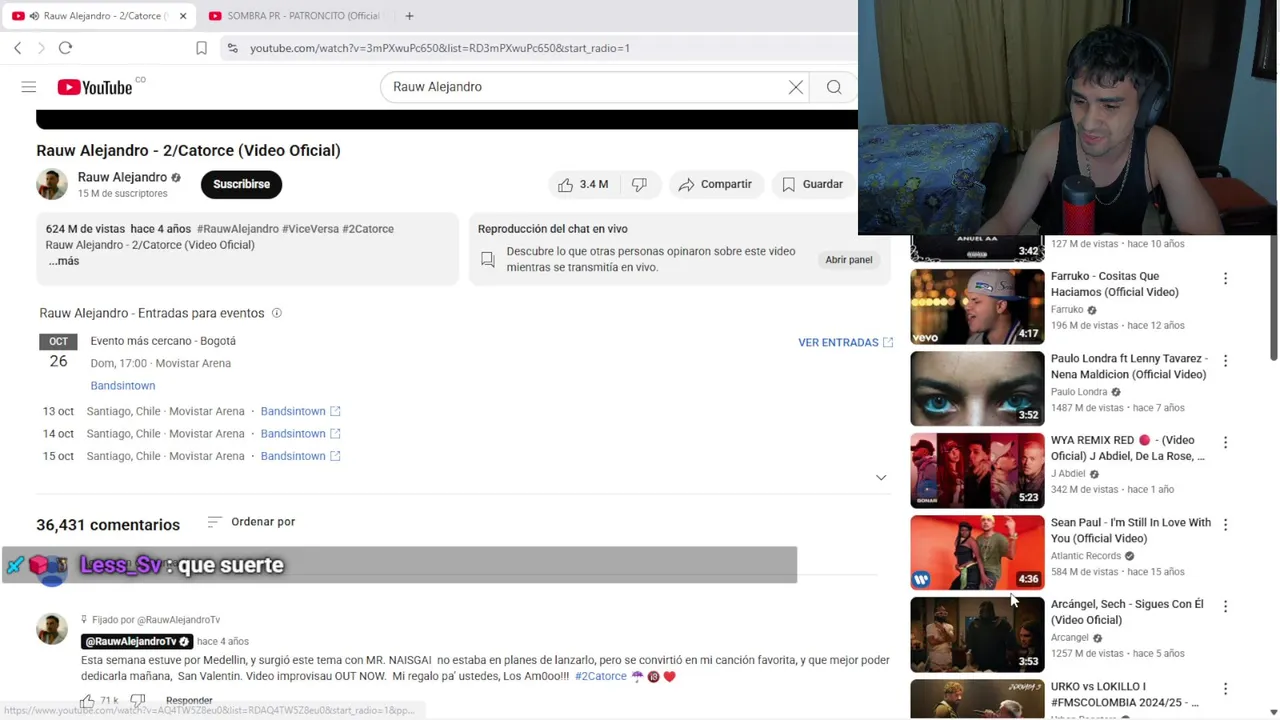Screen dimensions: 1280x720
Task: Open pinned comment author avatar
Action: coord(52,629)
